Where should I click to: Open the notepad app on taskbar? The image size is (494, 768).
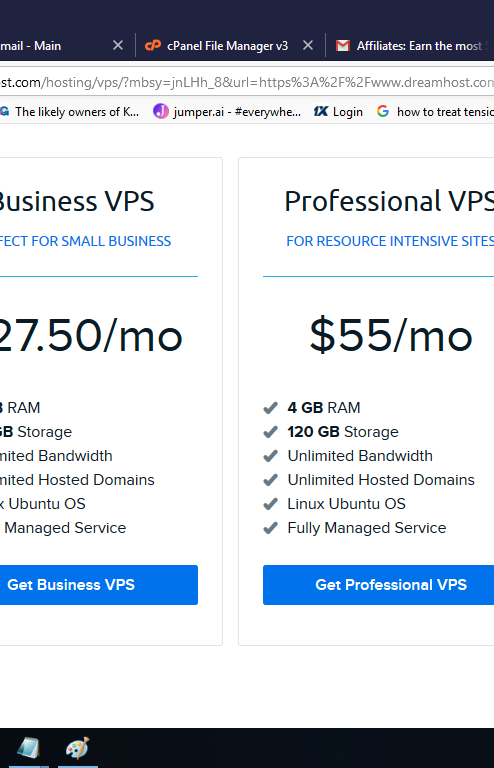pos(28,748)
